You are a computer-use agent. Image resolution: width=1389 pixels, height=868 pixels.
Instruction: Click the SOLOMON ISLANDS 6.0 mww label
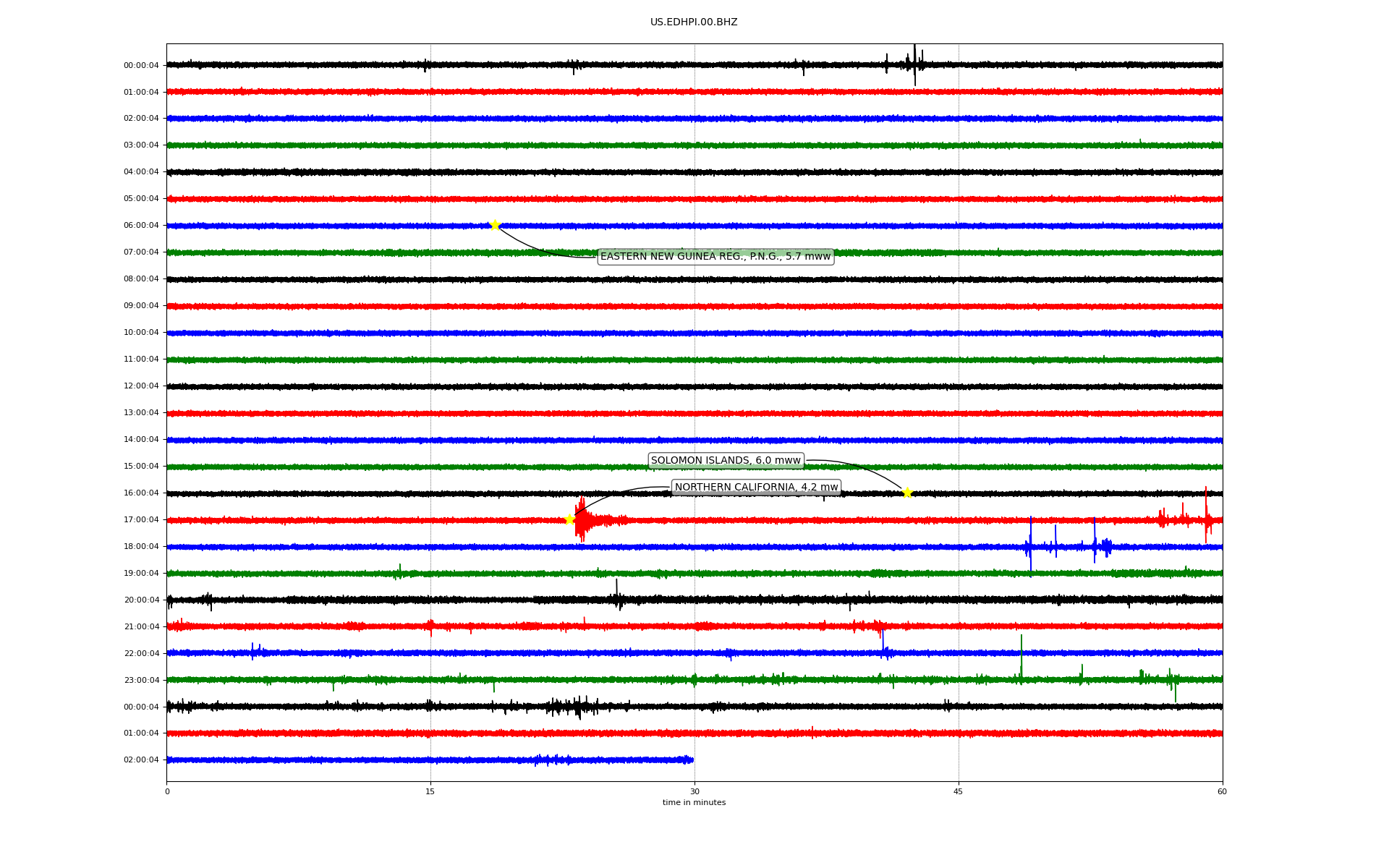point(726,461)
